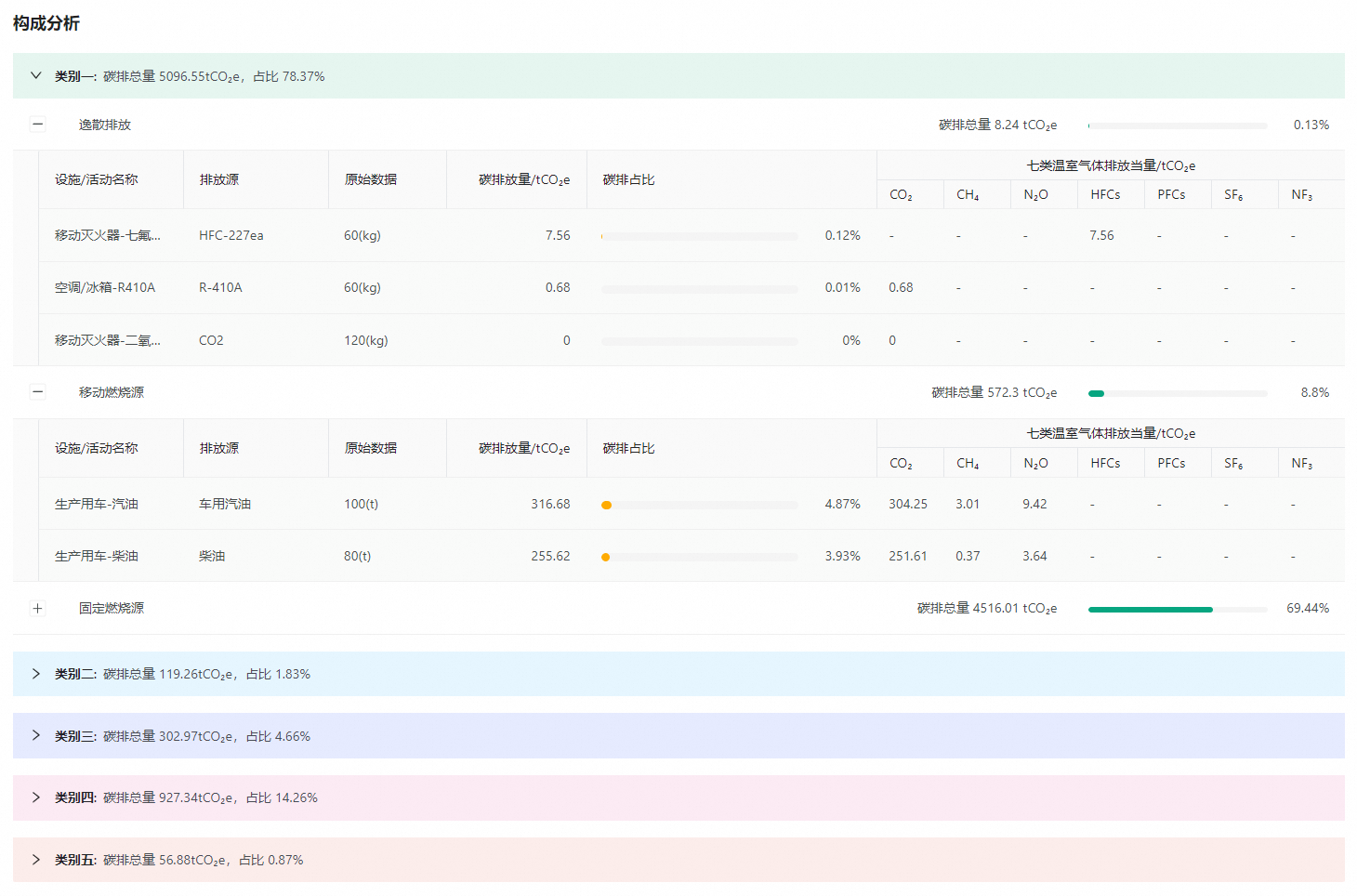Click the 316.68 emission value

(550, 504)
